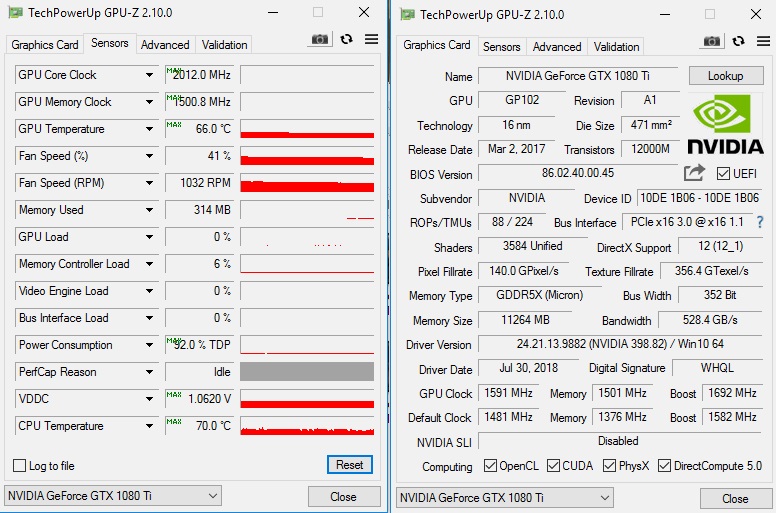Open Memory Controller Load sensor dropdown
The width and height of the screenshot is (776, 513).
[x=149, y=264]
